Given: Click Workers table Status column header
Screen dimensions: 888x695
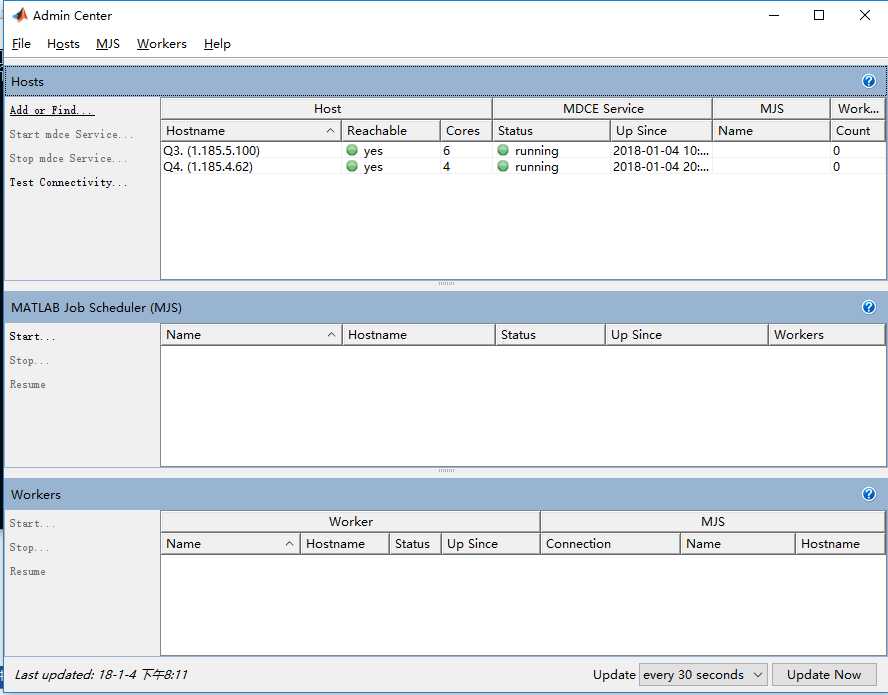Looking at the screenshot, I should click(415, 543).
